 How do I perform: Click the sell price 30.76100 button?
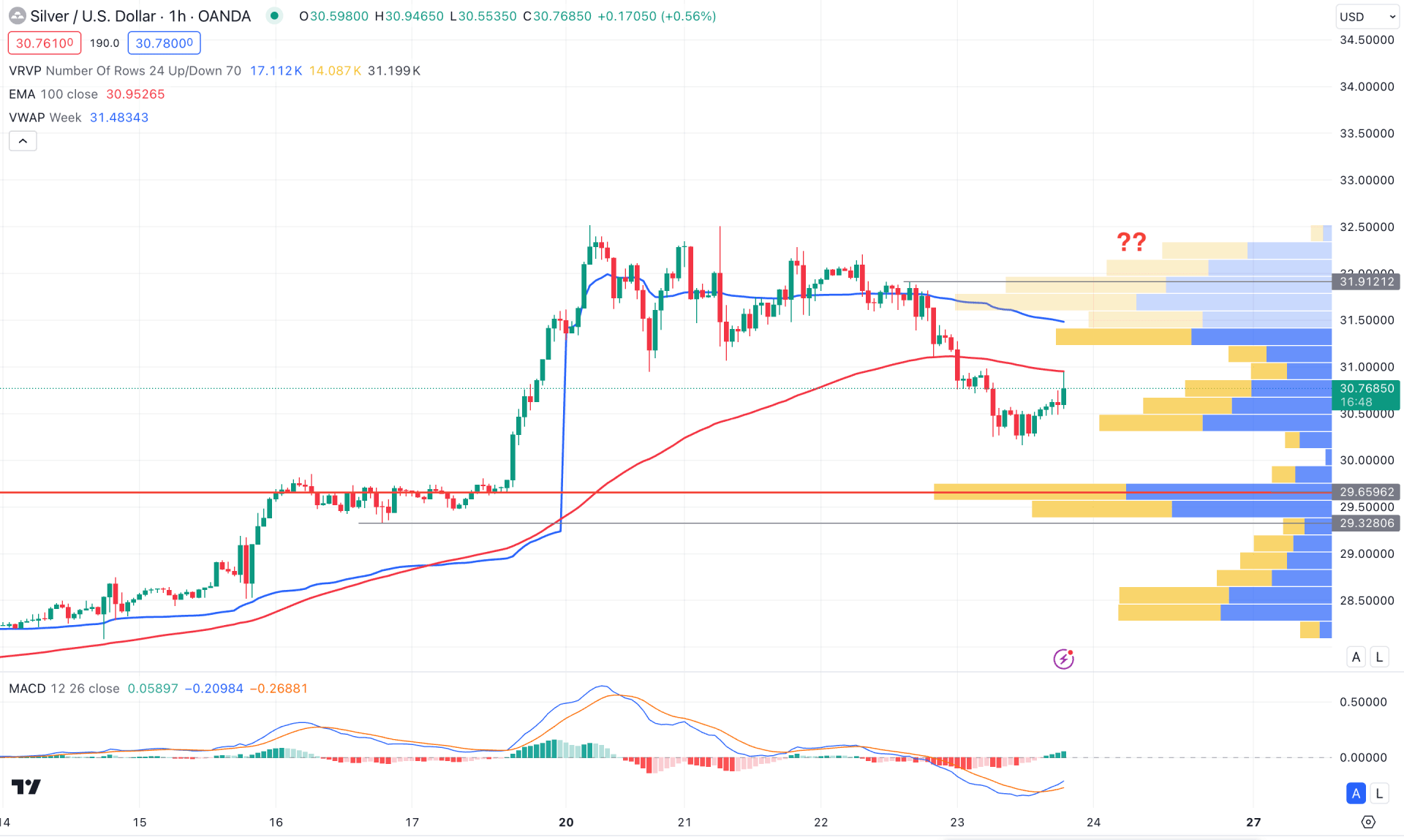[x=45, y=43]
